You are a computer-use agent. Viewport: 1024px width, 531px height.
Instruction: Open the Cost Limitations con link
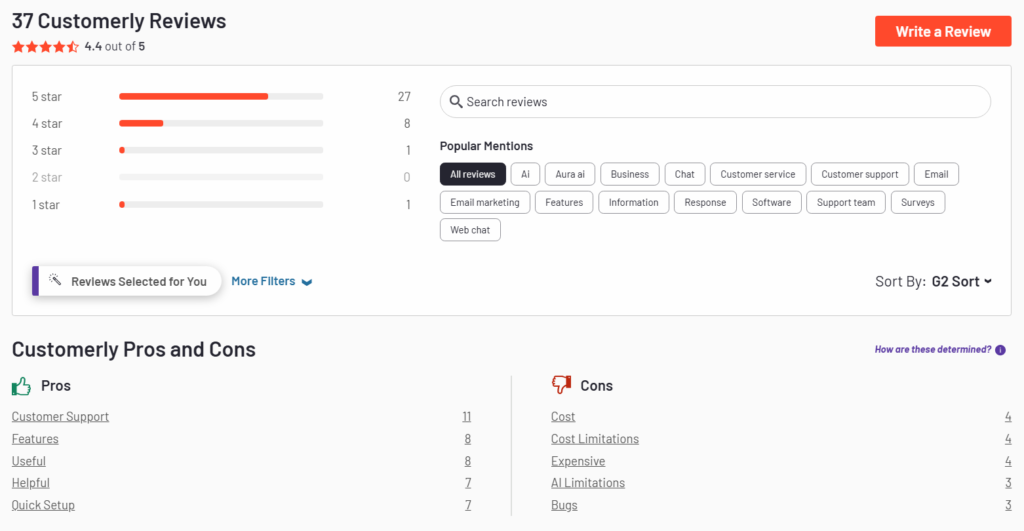[x=595, y=439]
